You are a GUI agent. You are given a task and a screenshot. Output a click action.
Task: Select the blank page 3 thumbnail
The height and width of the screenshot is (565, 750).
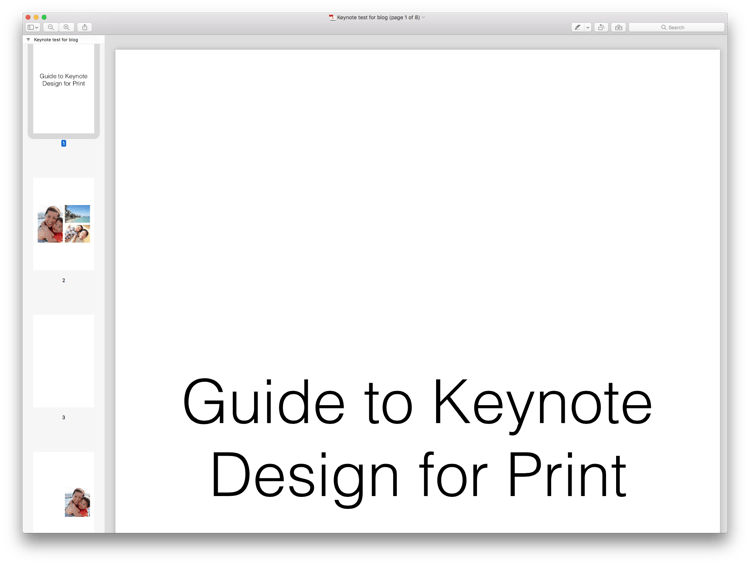tap(64, 361)
